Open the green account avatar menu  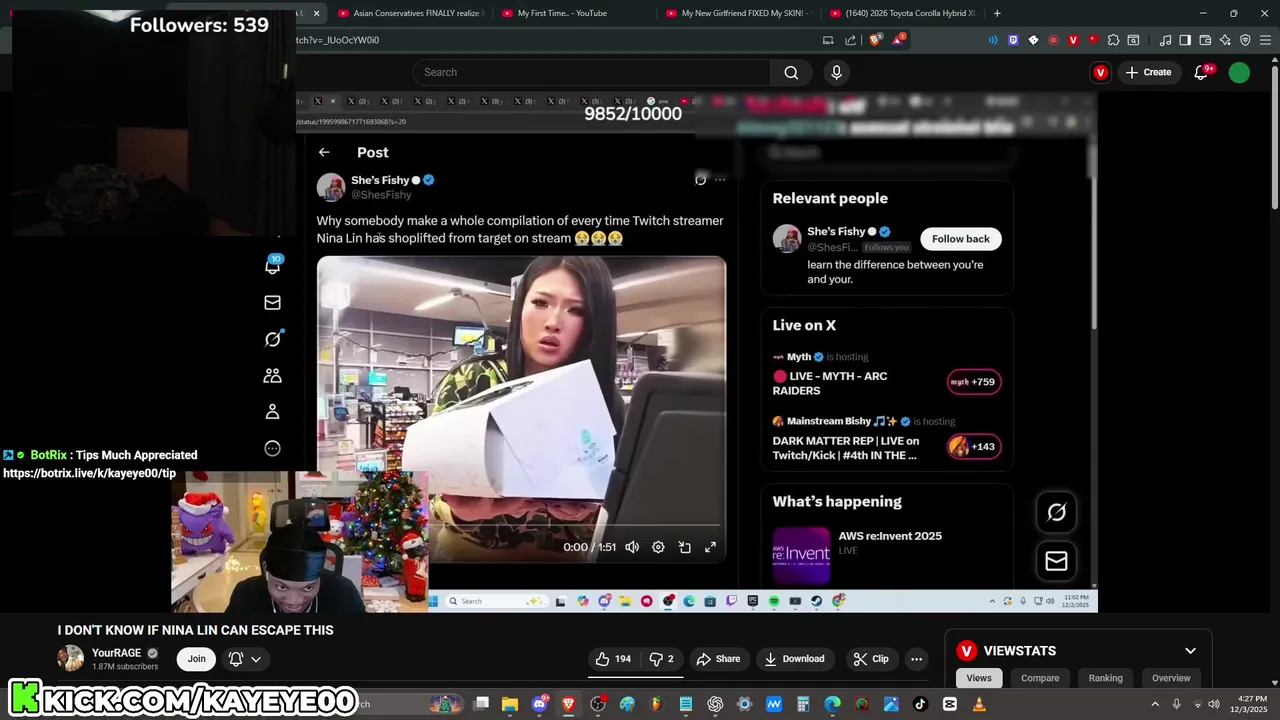pyautogui.click(x=1239, y=72)
